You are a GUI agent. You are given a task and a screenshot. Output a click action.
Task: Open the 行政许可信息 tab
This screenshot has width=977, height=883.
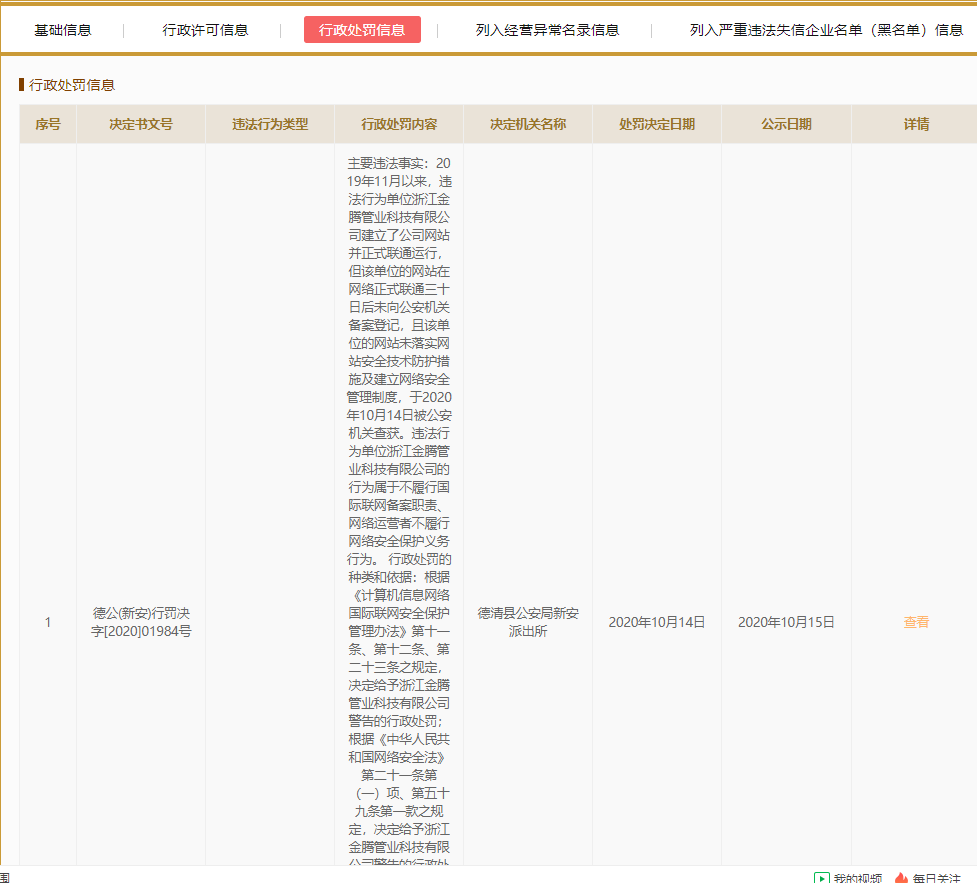(205, 30)
